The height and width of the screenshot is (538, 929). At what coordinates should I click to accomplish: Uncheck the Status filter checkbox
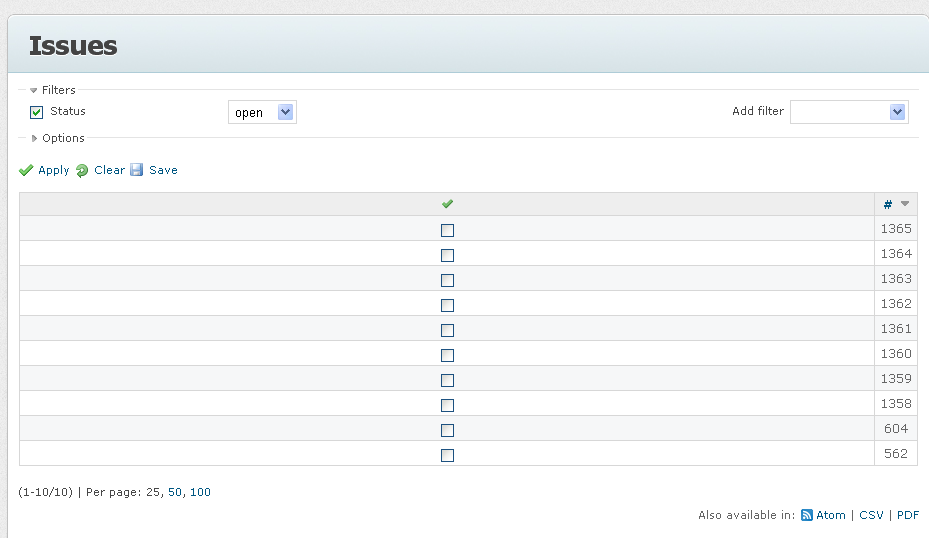pos(37,112)
